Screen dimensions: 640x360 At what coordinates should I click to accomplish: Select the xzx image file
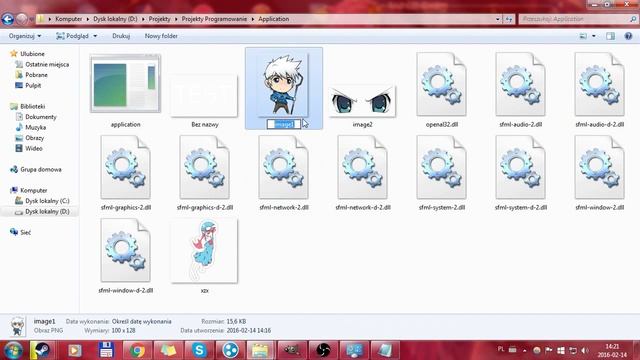coord(204,251)
